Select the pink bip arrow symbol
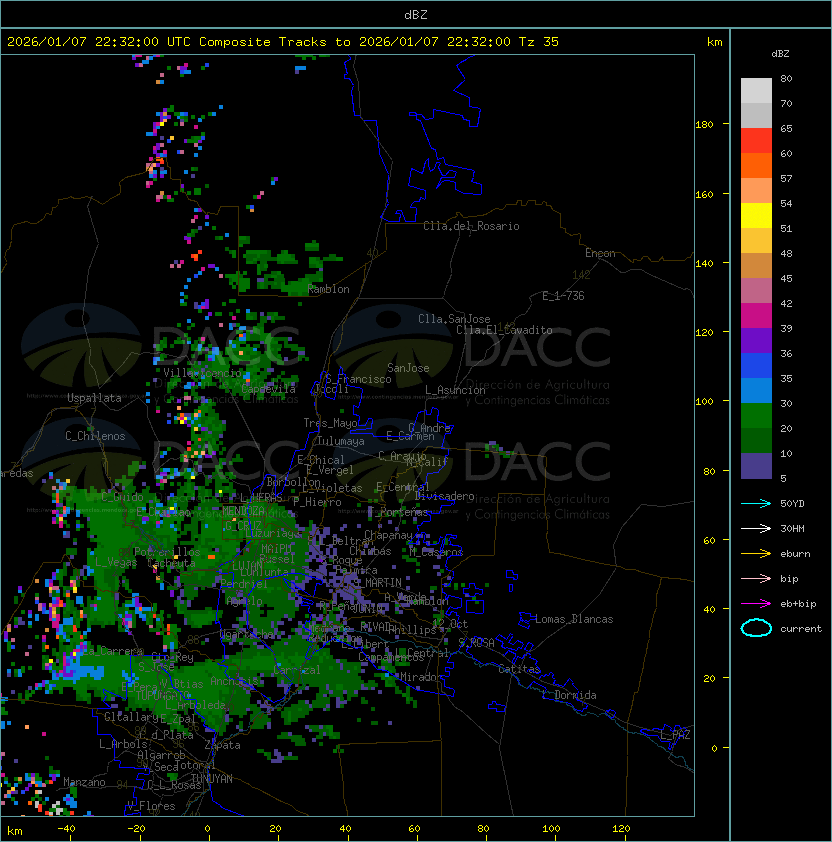The width and height of the screenshot is (832, 842). (x=756, y=578)
